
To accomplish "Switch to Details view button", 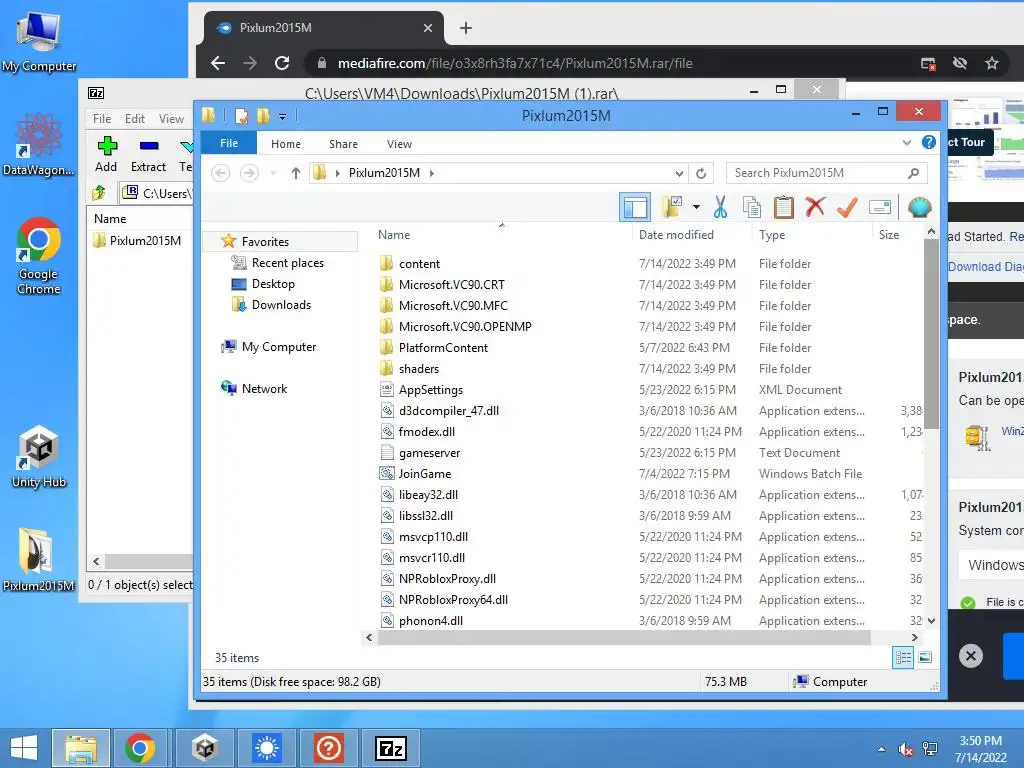I will point(903,658).
